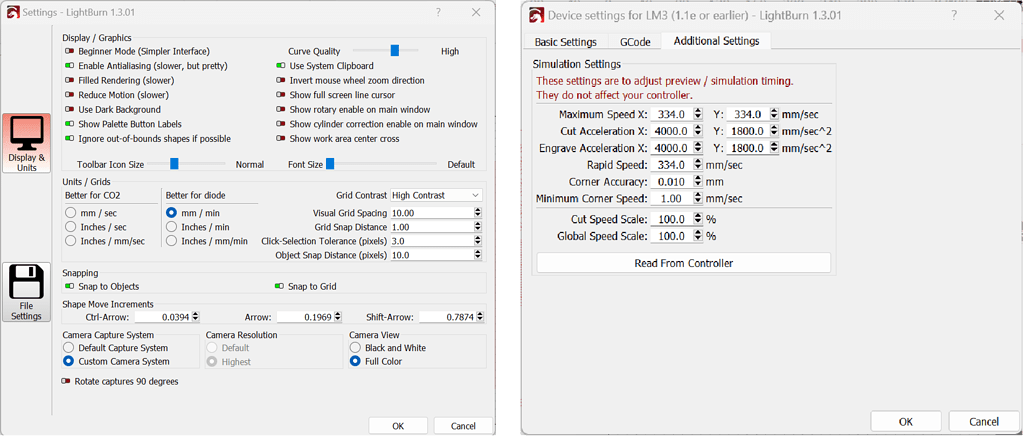1024x438 pixels.
Task: Enable Use Dark Background
Action: 70,110
